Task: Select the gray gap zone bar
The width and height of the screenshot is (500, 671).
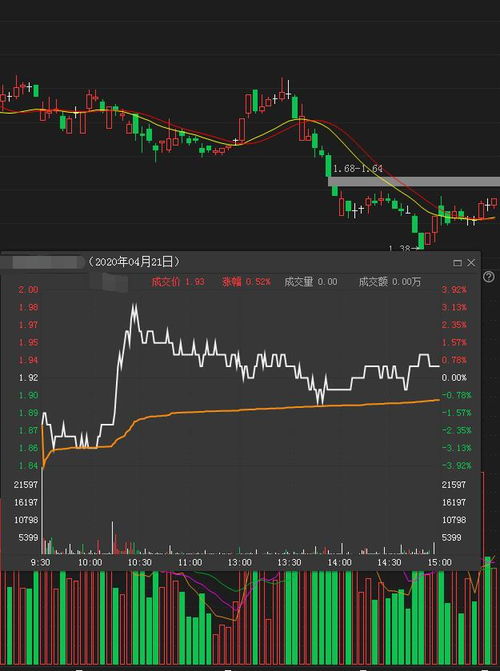Action: click(414, 181)
